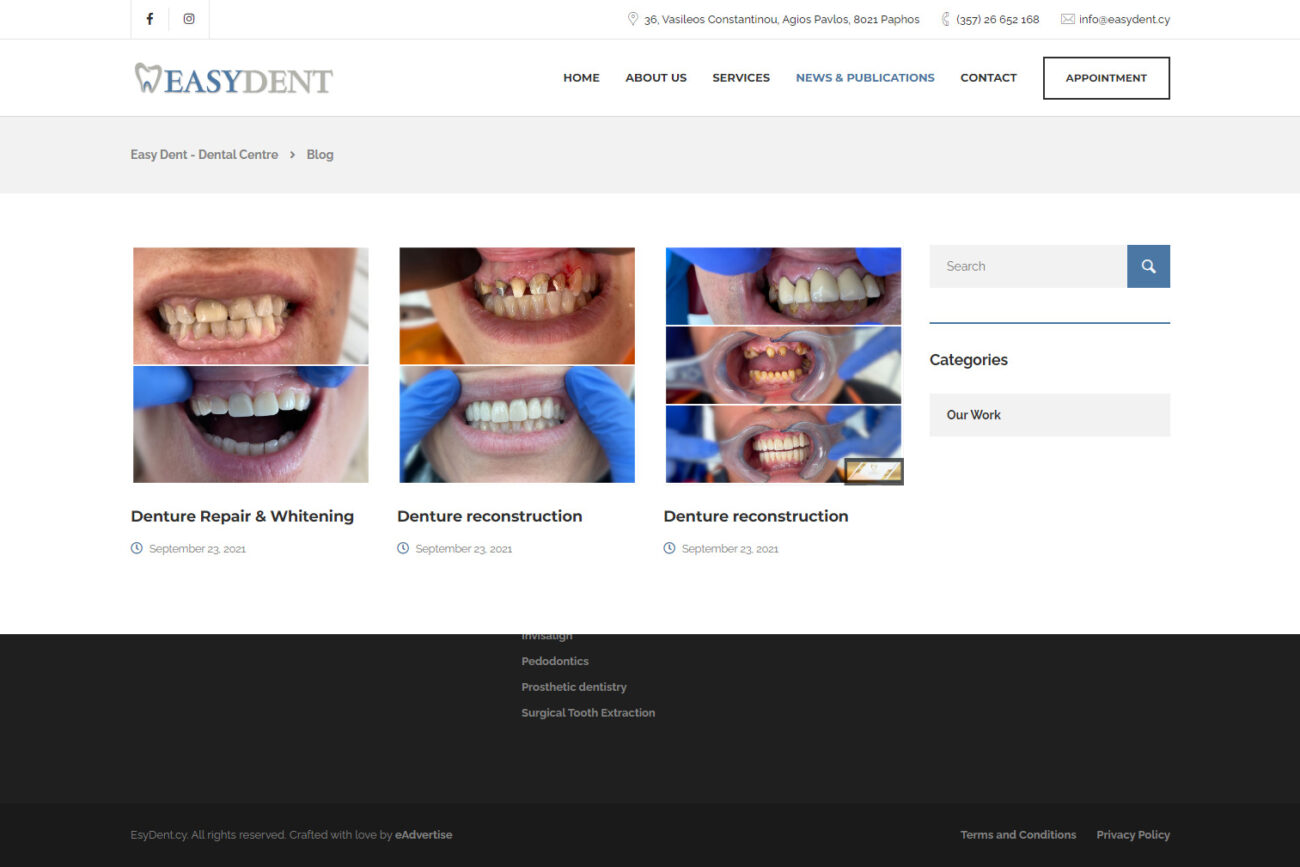Type in the Search field
The image size is (1300, 867).
[1028, 266]
